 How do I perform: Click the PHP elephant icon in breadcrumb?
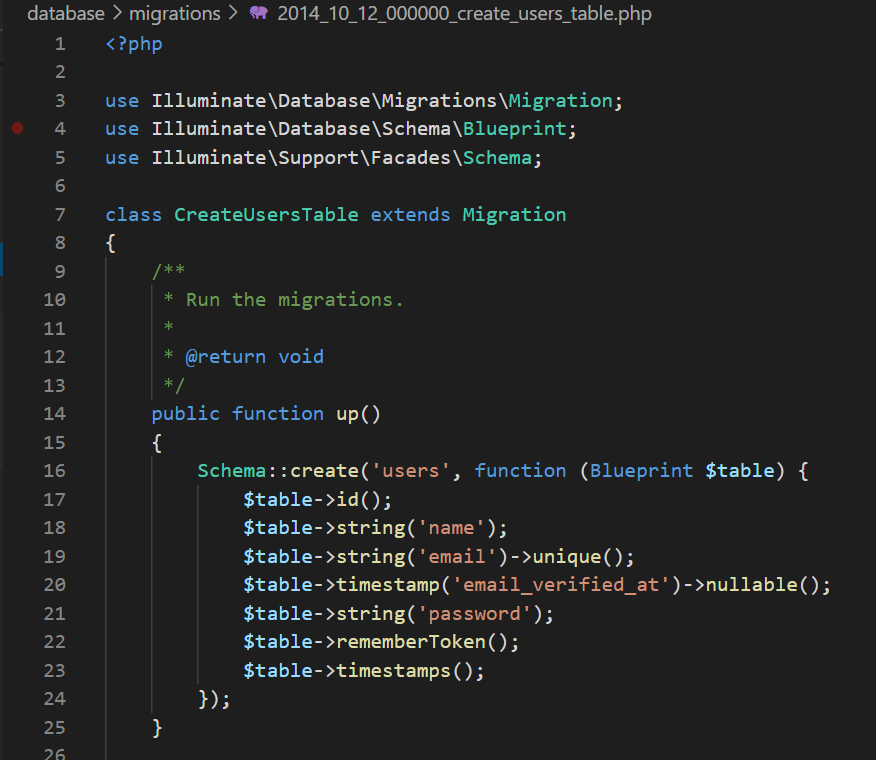coord(258,14)
